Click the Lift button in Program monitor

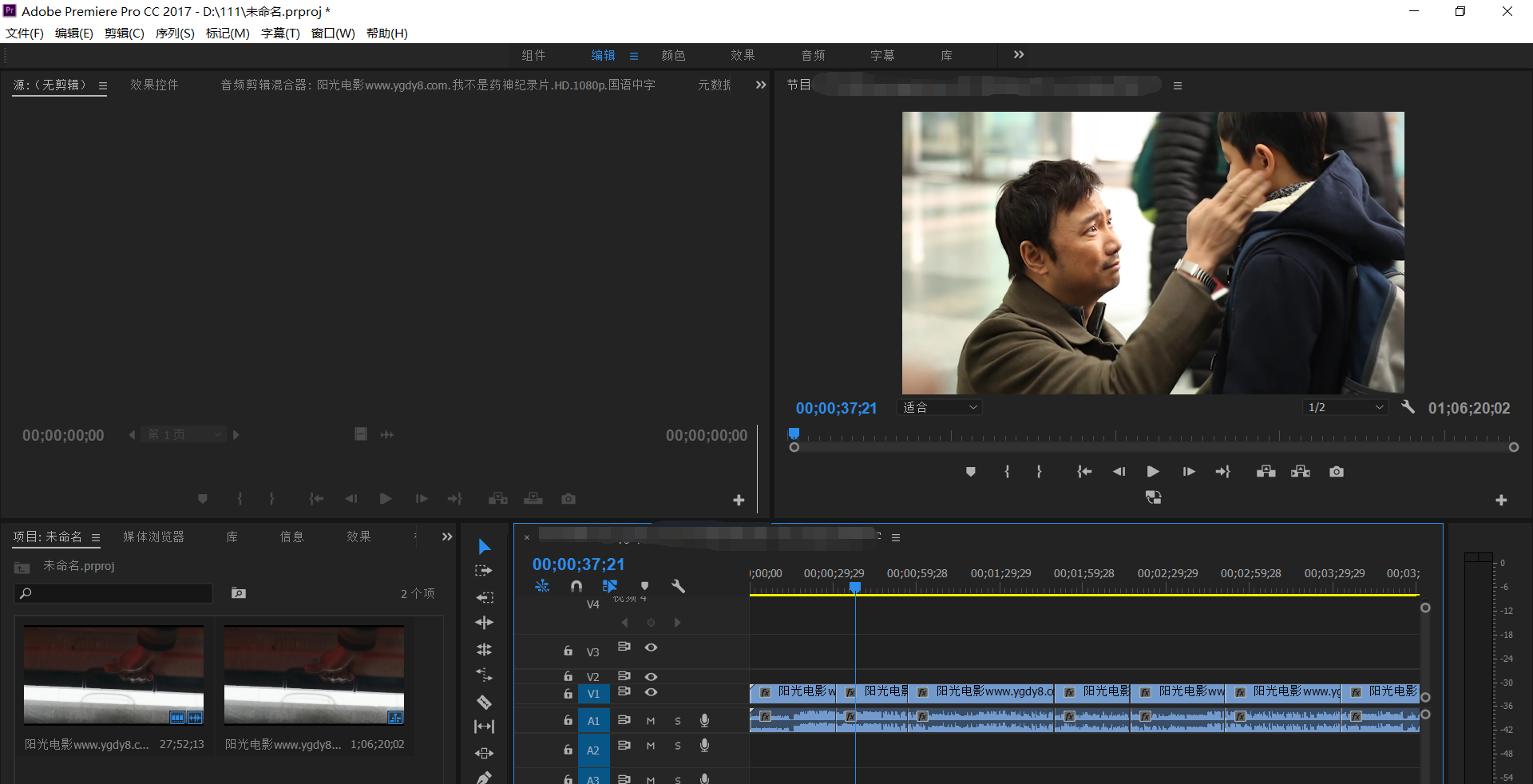pos(1266,472)
